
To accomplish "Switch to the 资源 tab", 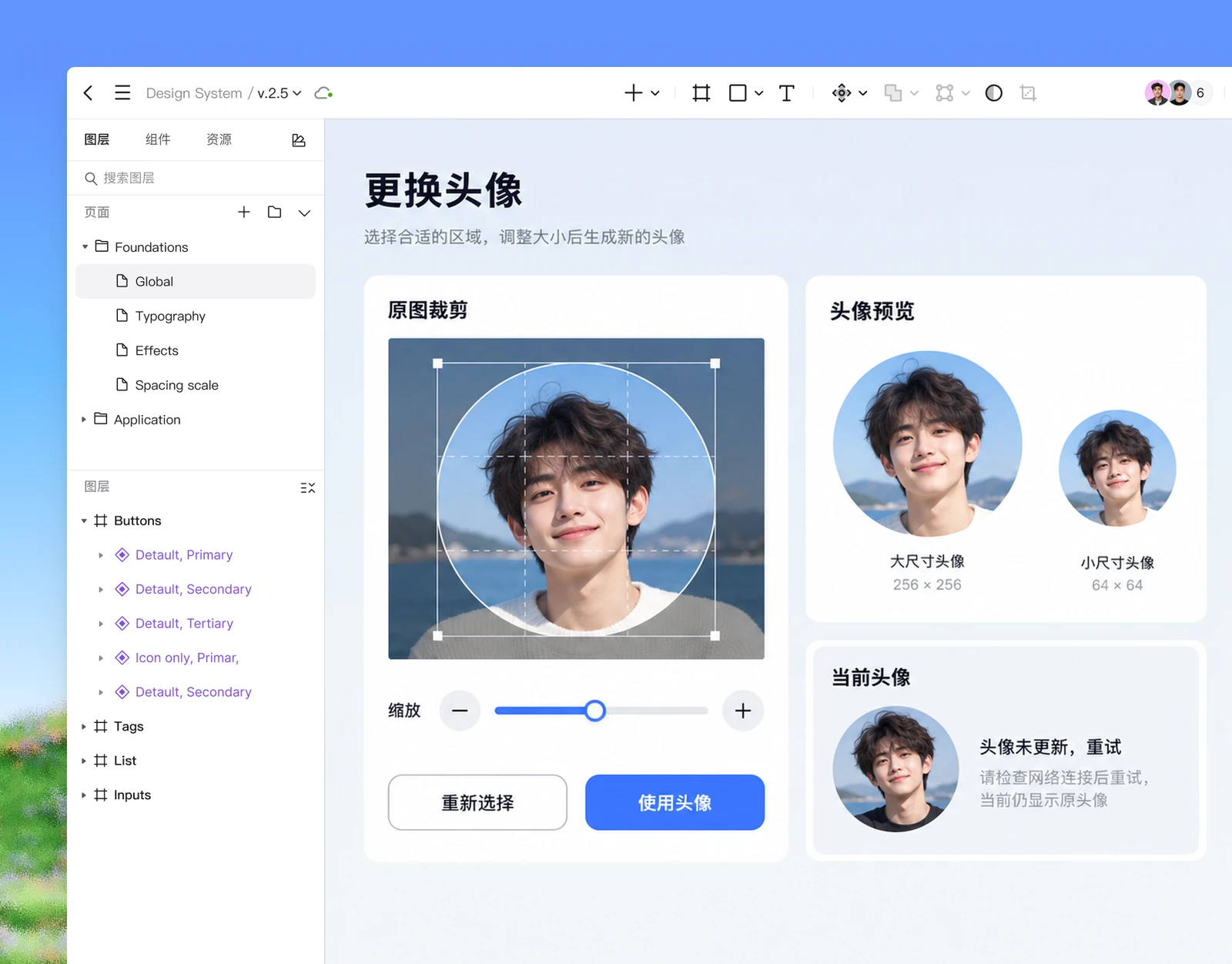I will click(219, 139).
